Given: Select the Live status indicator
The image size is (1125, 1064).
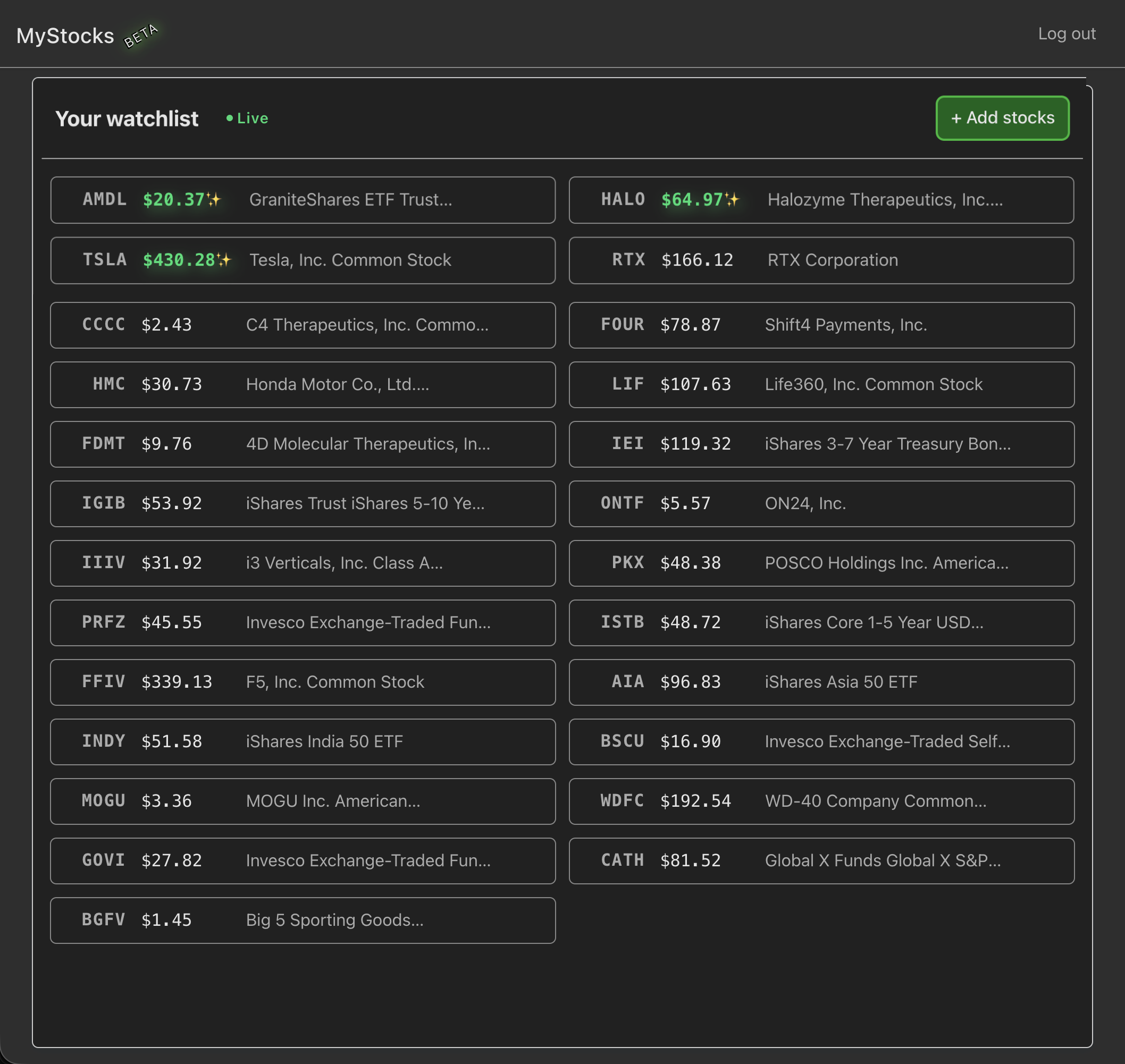Looking at the screenshot, I should tap(247, 118).
